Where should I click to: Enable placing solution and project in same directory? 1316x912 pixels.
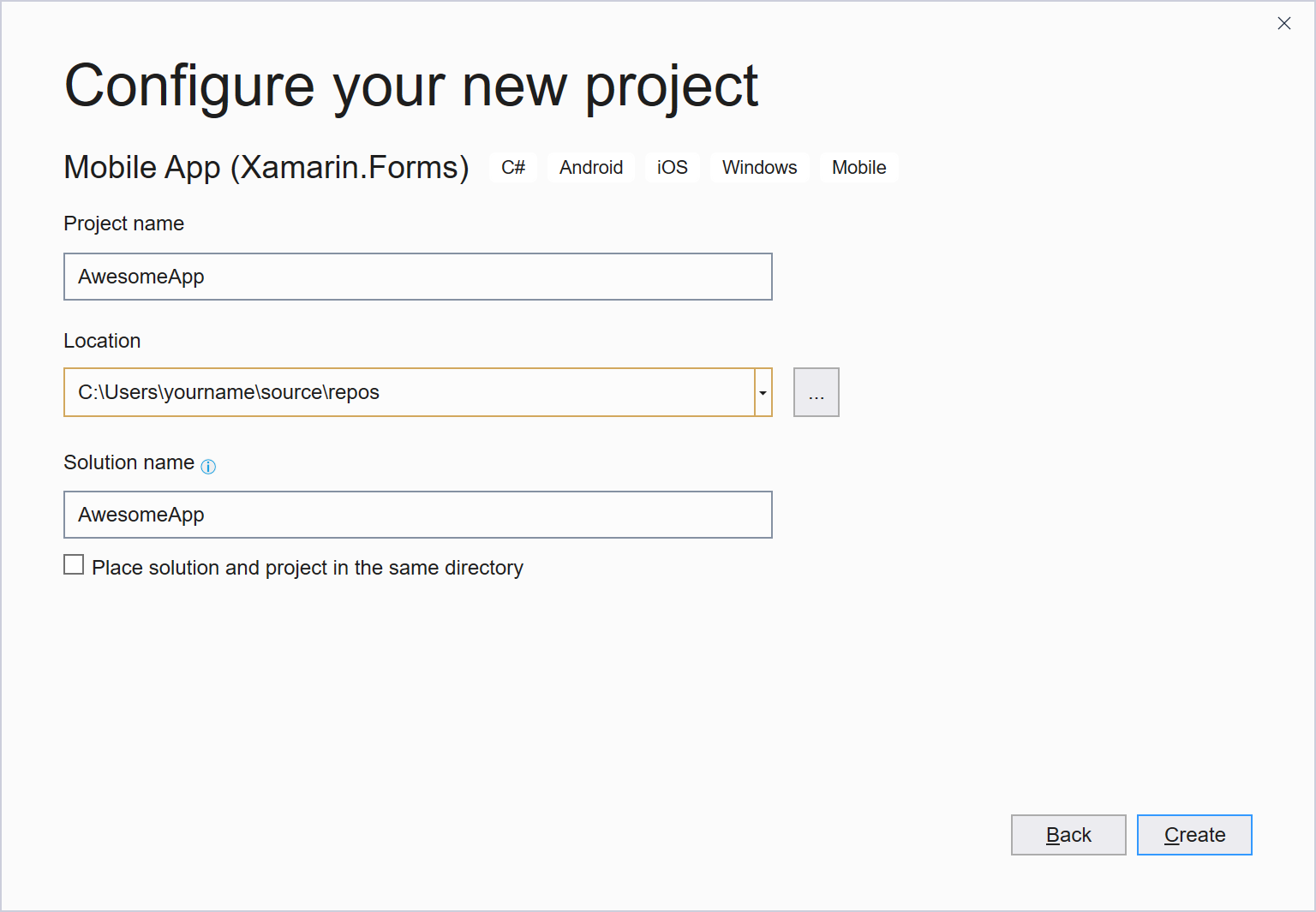pos(75,565)
